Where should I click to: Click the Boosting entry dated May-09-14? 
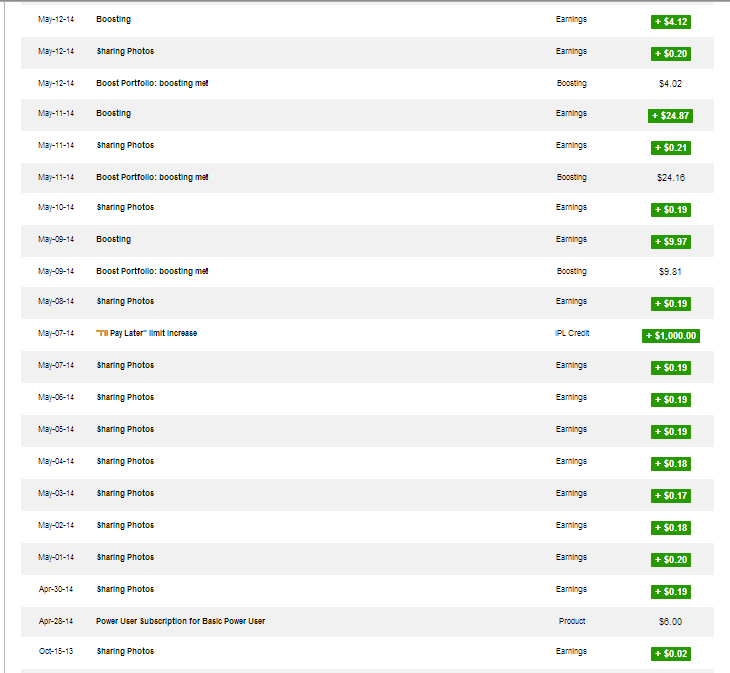click(113, 239)
